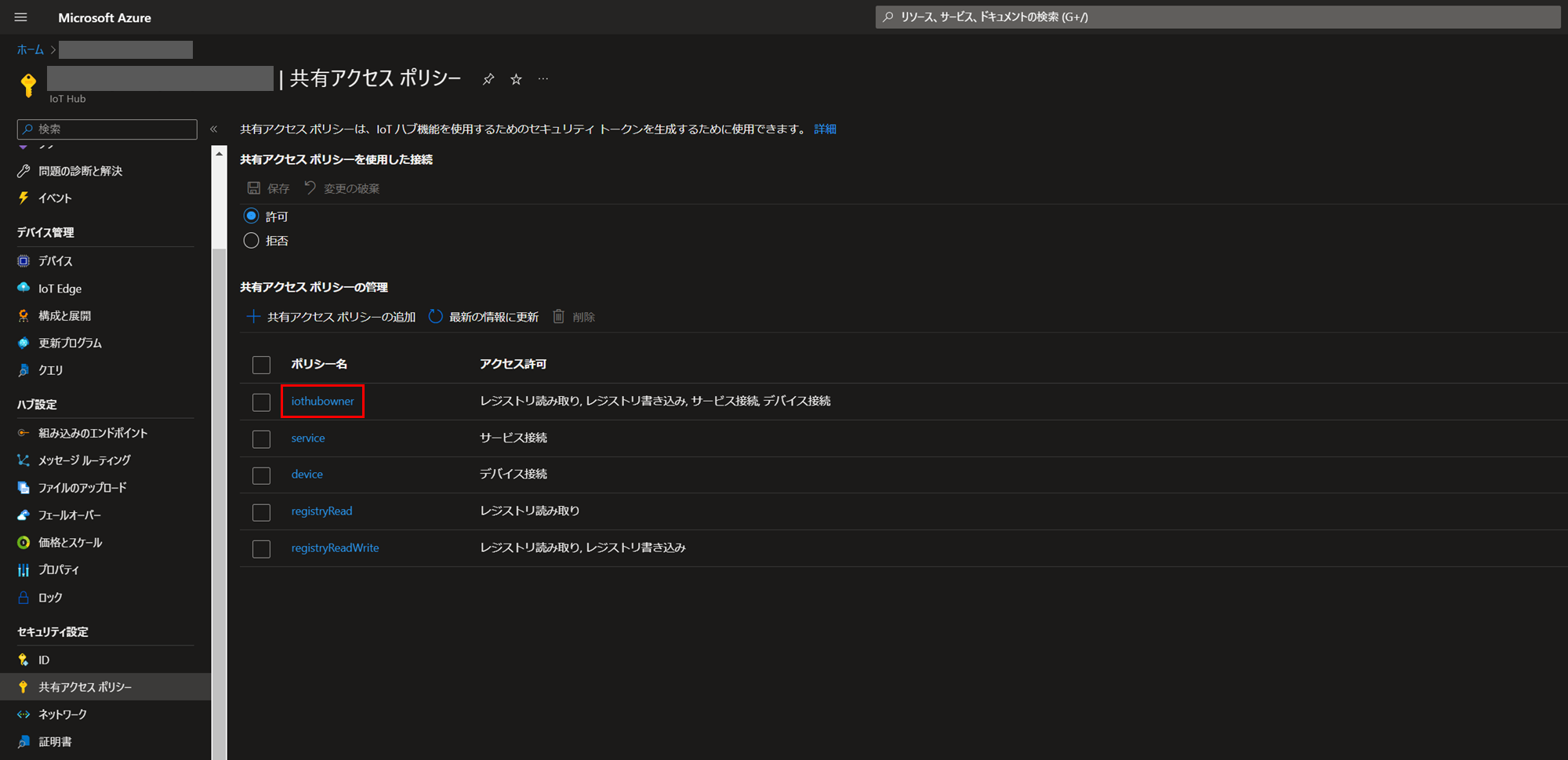Viewport: 1568px width, 760px height.
Task: Select the 許可 radio button
Action: 251,216
